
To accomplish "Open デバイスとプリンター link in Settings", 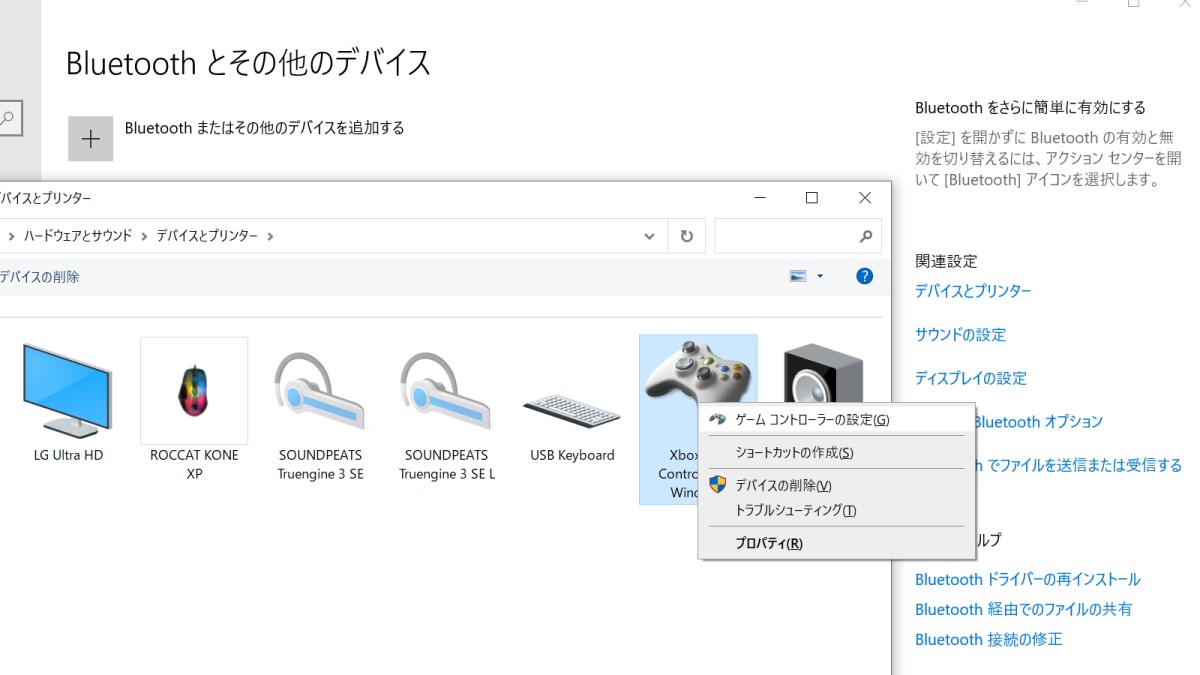I will coord(973,291).
